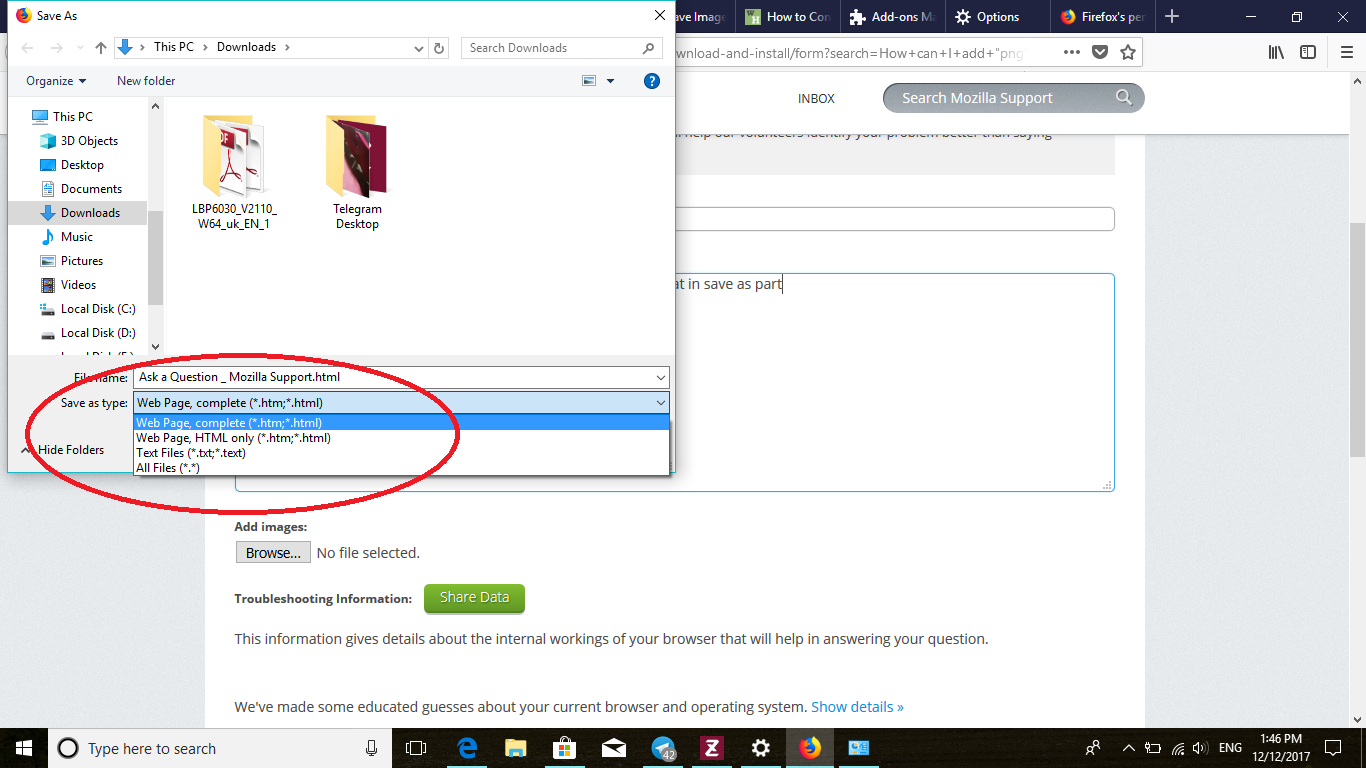Click Hide Folders
Viewport: 1366px width, 768px height.
pos(62,450)
